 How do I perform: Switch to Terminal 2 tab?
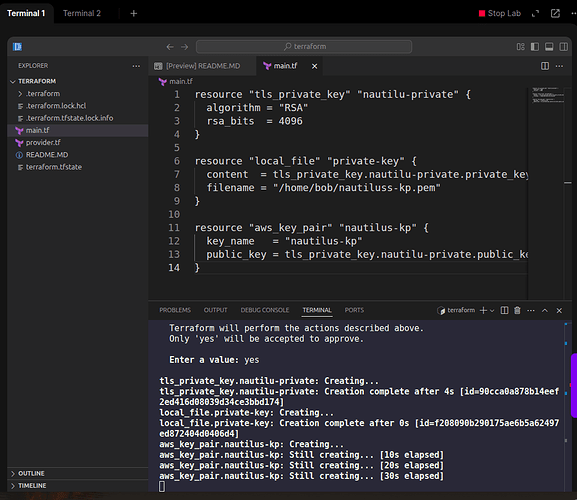tap(82, 13)
